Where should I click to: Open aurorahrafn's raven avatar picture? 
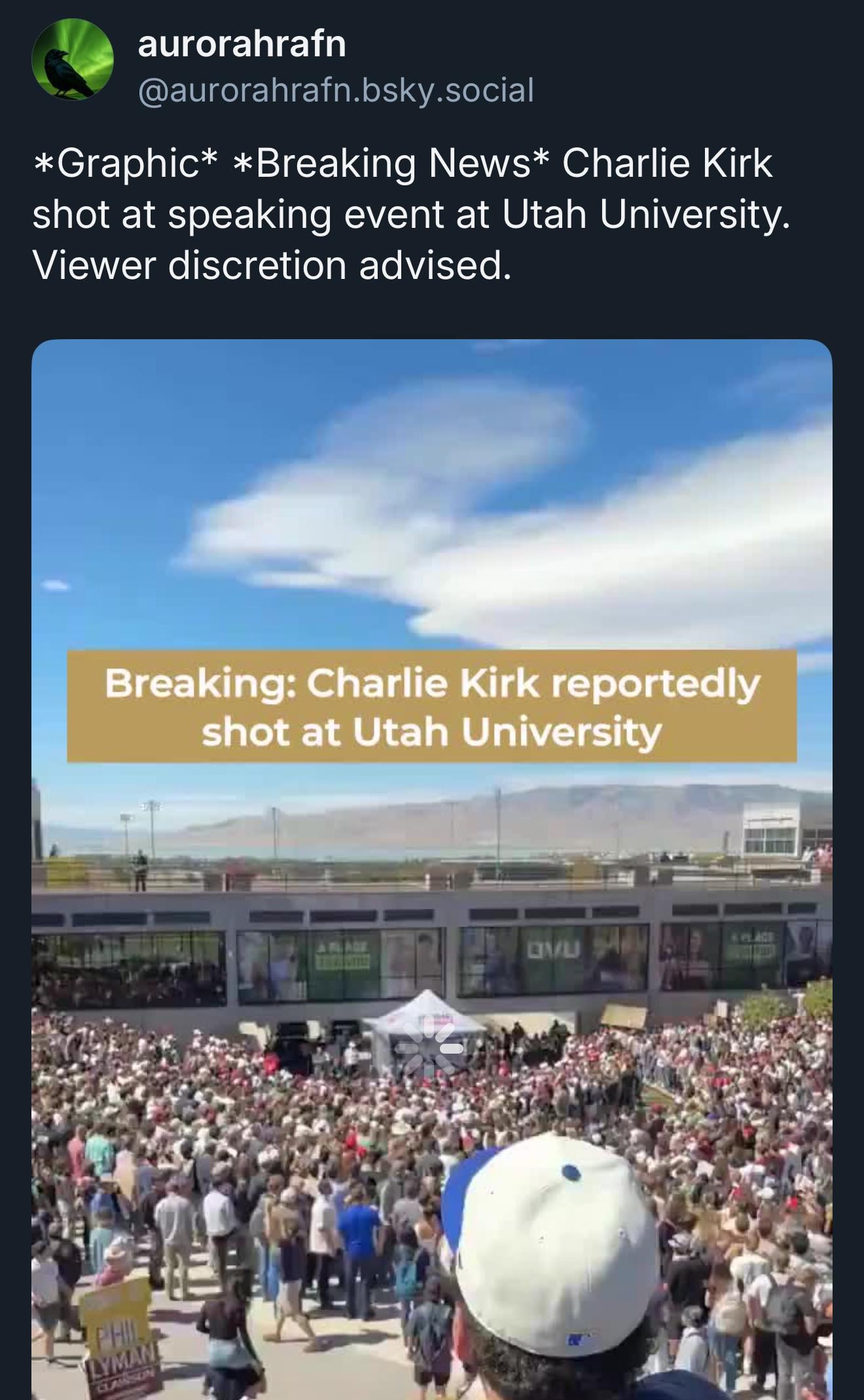[x=73, y=60]
